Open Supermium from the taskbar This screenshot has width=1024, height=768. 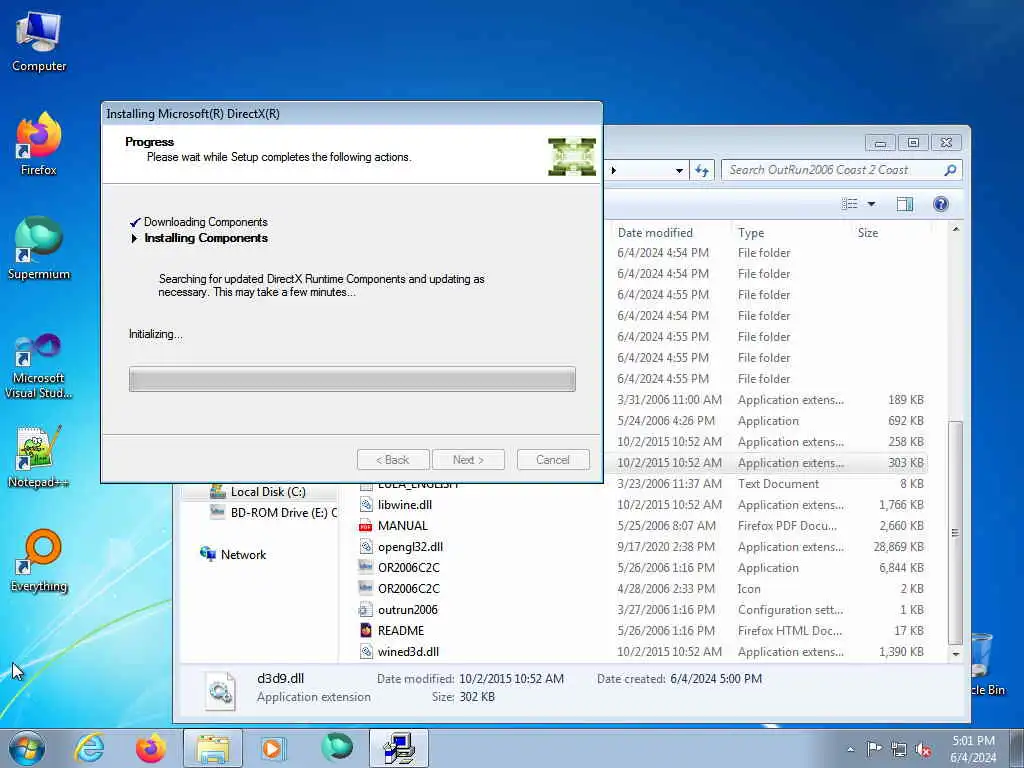click(x=337, y=748)
